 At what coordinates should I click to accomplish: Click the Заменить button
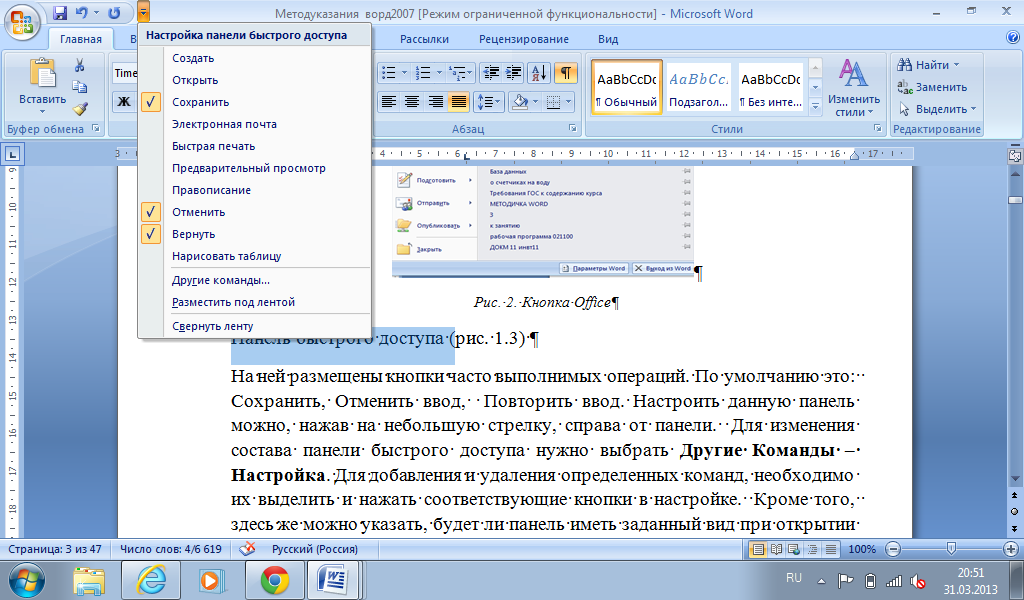(x=932, y=87)
